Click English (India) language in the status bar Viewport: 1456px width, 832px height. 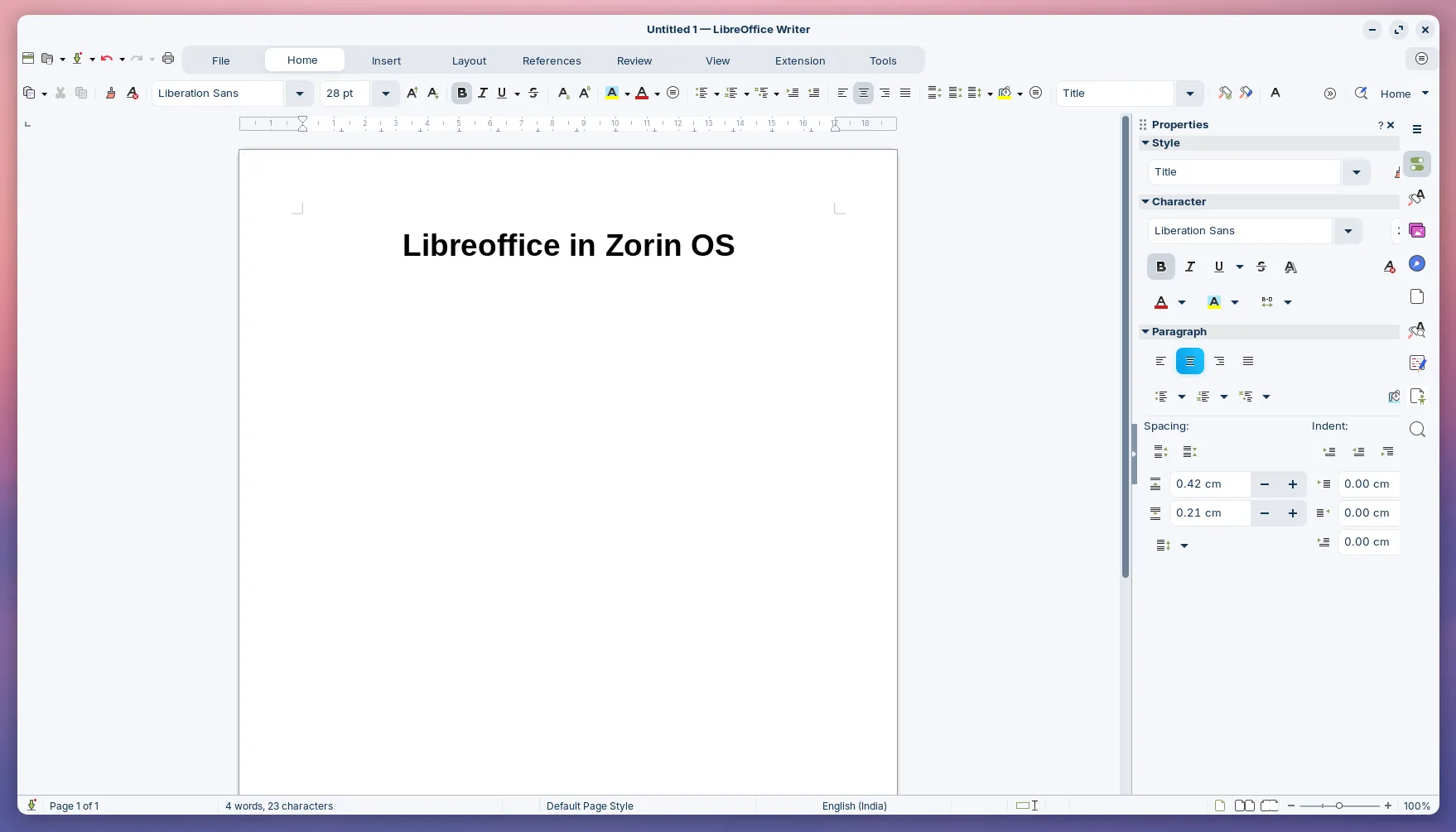click(854, 806)
